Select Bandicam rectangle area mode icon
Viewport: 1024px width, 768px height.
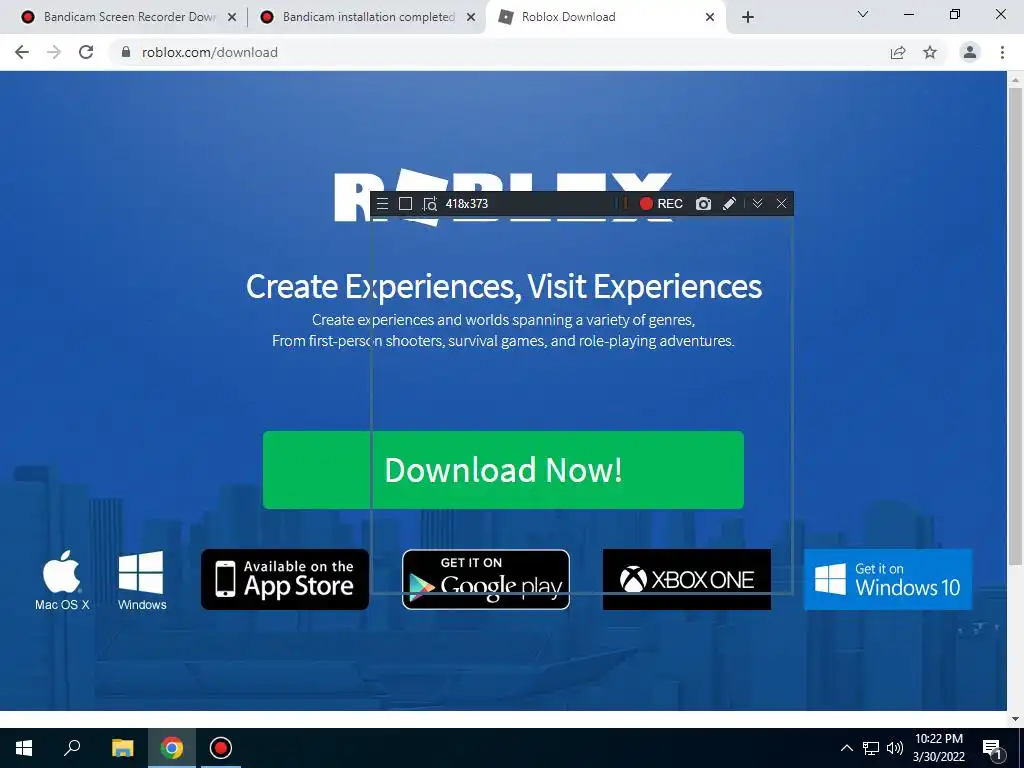(x=406, y=204)
